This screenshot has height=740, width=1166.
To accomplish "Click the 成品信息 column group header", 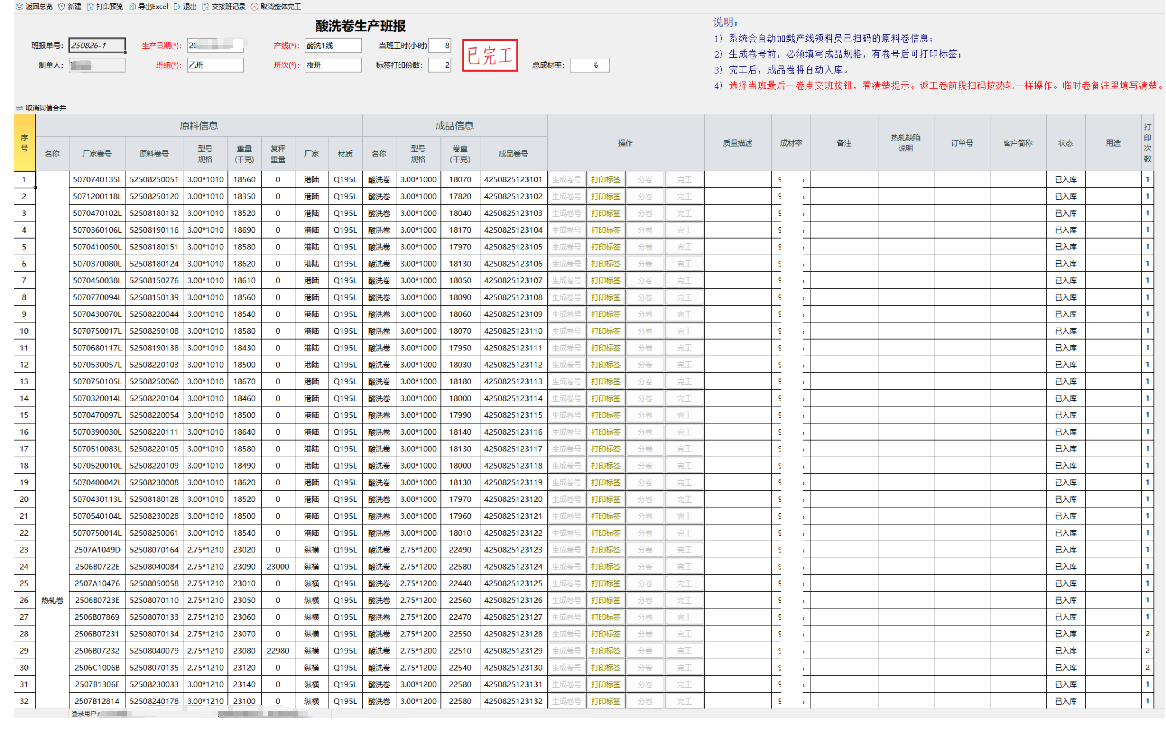I will pos(454,126).
